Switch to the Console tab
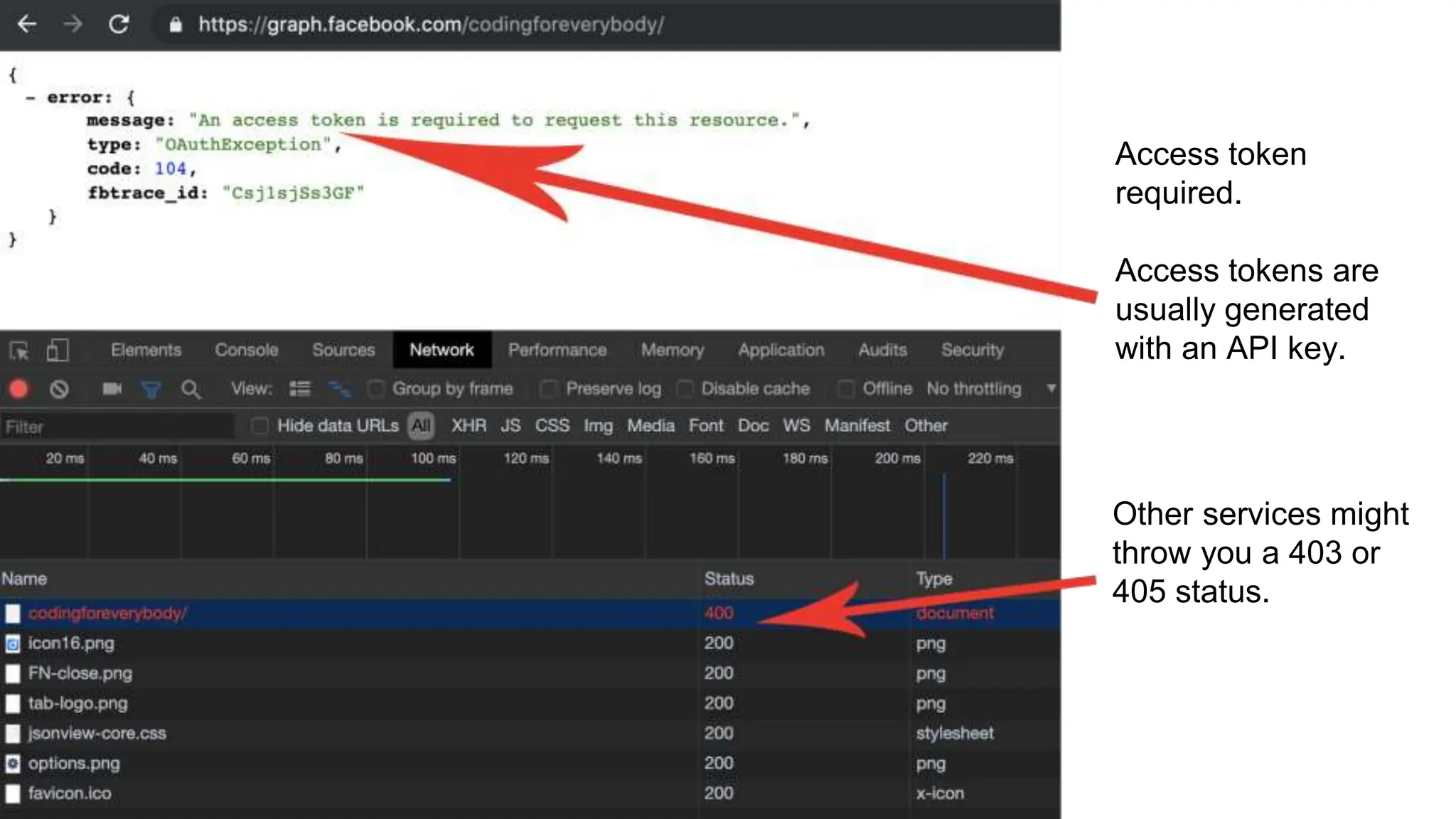The width and height of the screenshot is (1456, 819). coord(247,350)
